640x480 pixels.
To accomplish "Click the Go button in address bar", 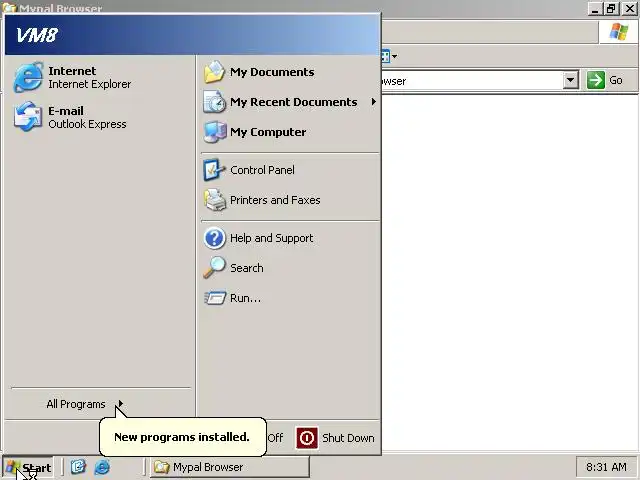I will pyautogui.click(x=605, y=80).
